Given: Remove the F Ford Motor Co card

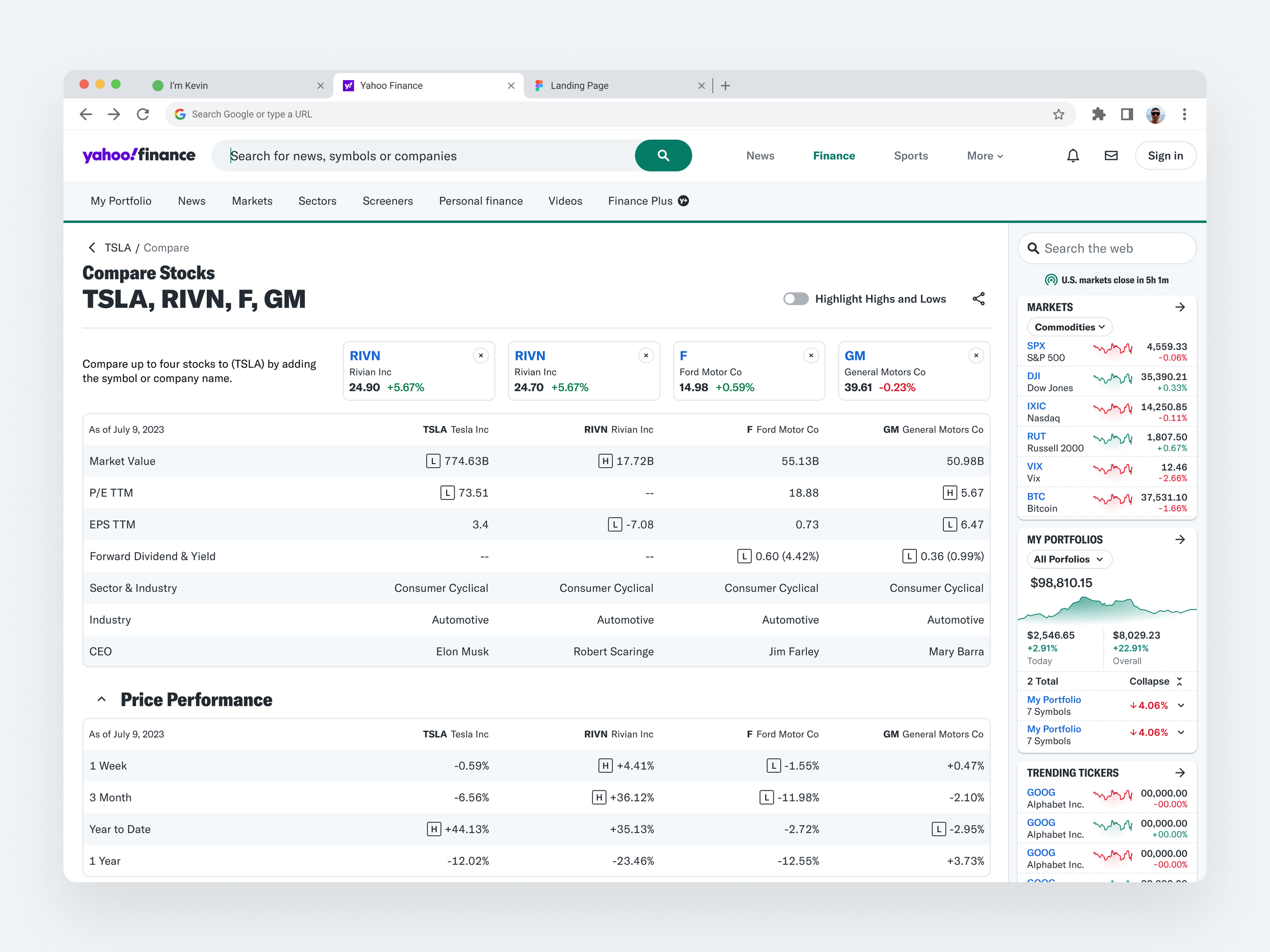Looking at the screenshot, I should [x=811, y=356].
